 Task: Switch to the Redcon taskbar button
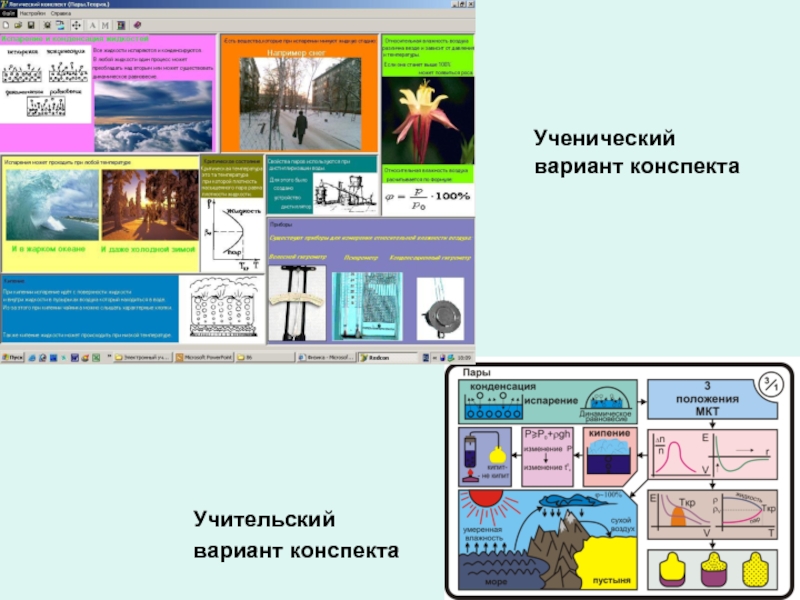point(388,358)
